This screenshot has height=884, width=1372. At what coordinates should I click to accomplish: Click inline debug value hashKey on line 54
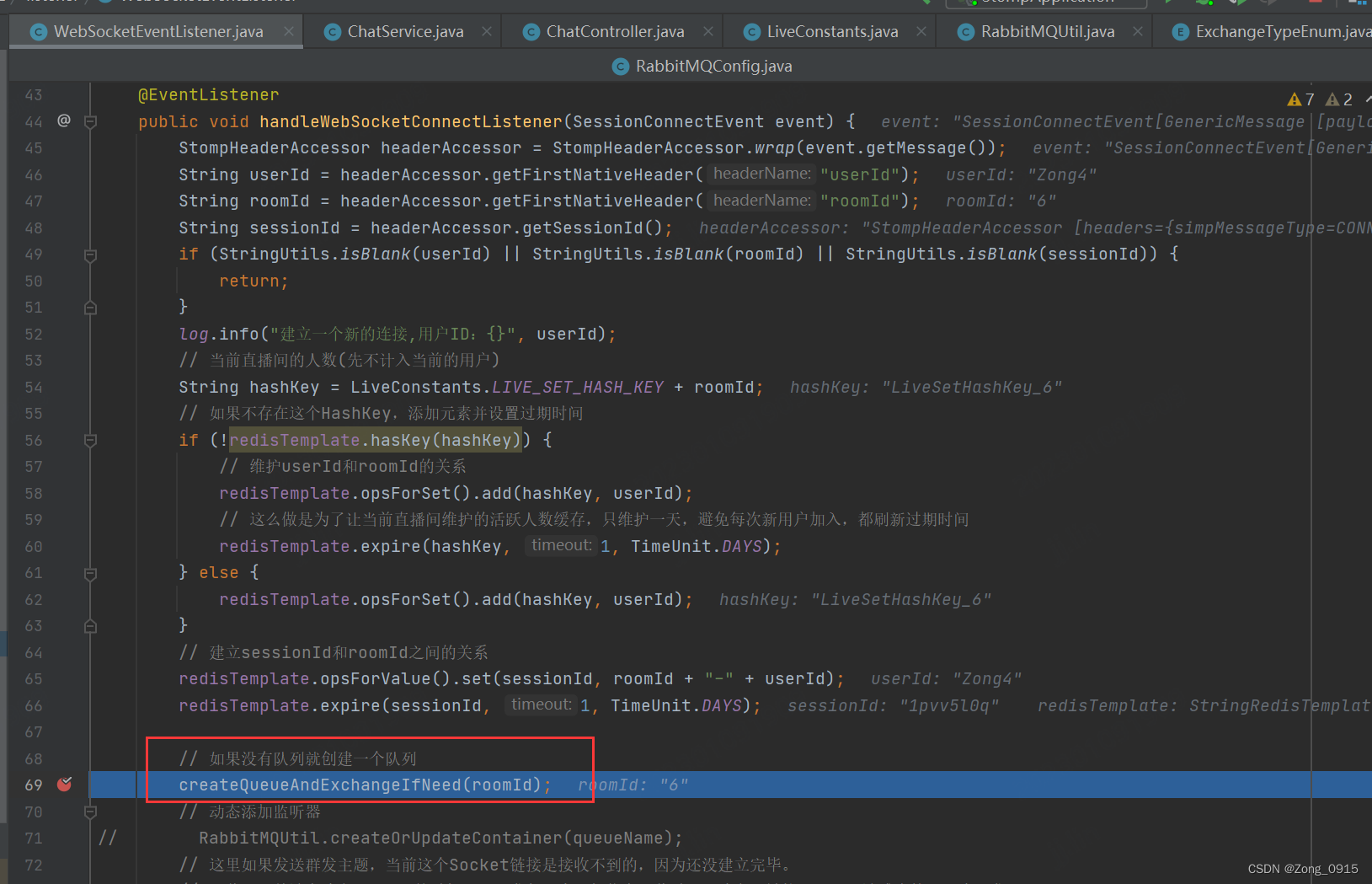tap(926, 388)
